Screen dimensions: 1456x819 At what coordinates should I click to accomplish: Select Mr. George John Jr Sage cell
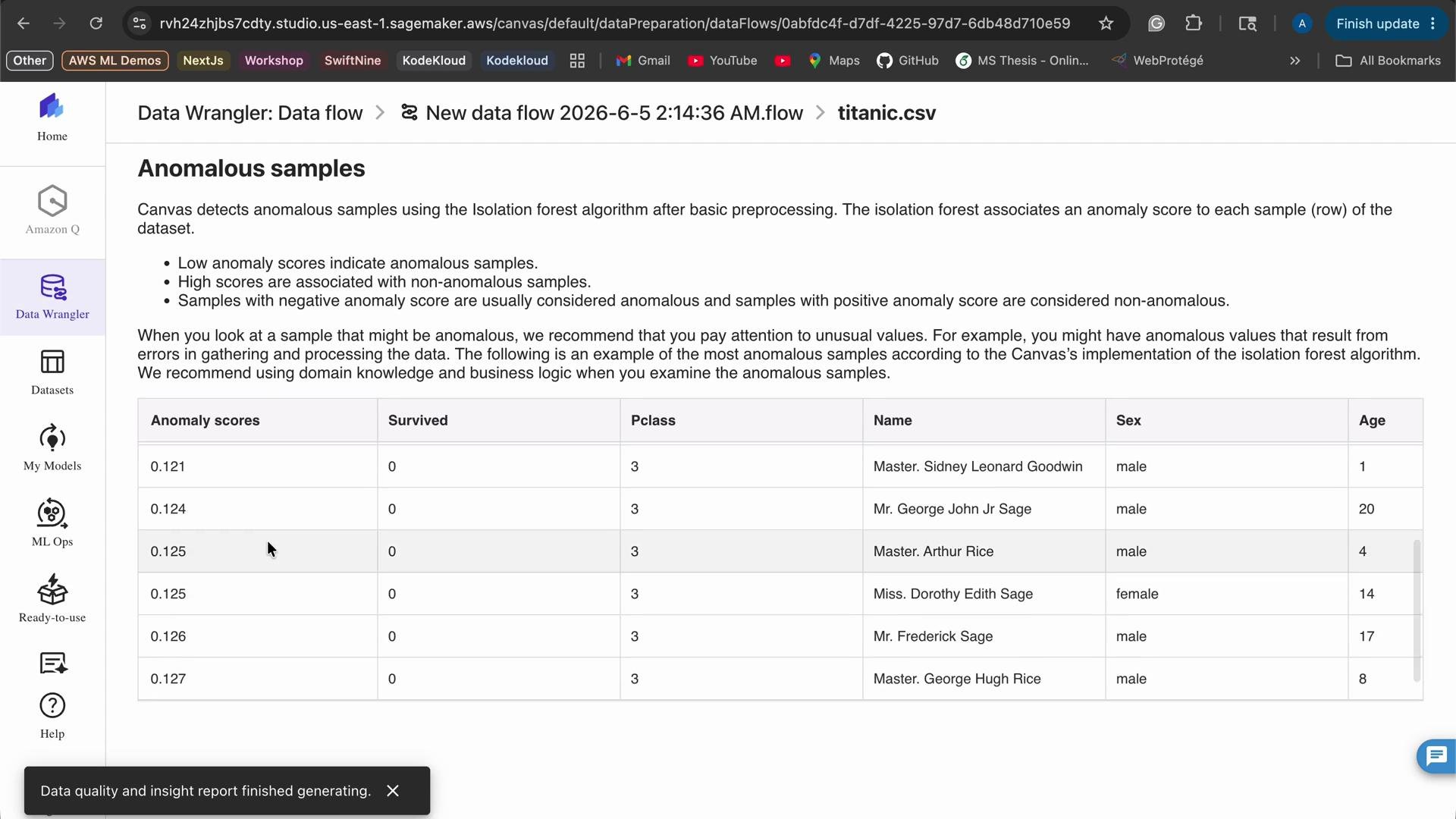(x=984, y=509)
